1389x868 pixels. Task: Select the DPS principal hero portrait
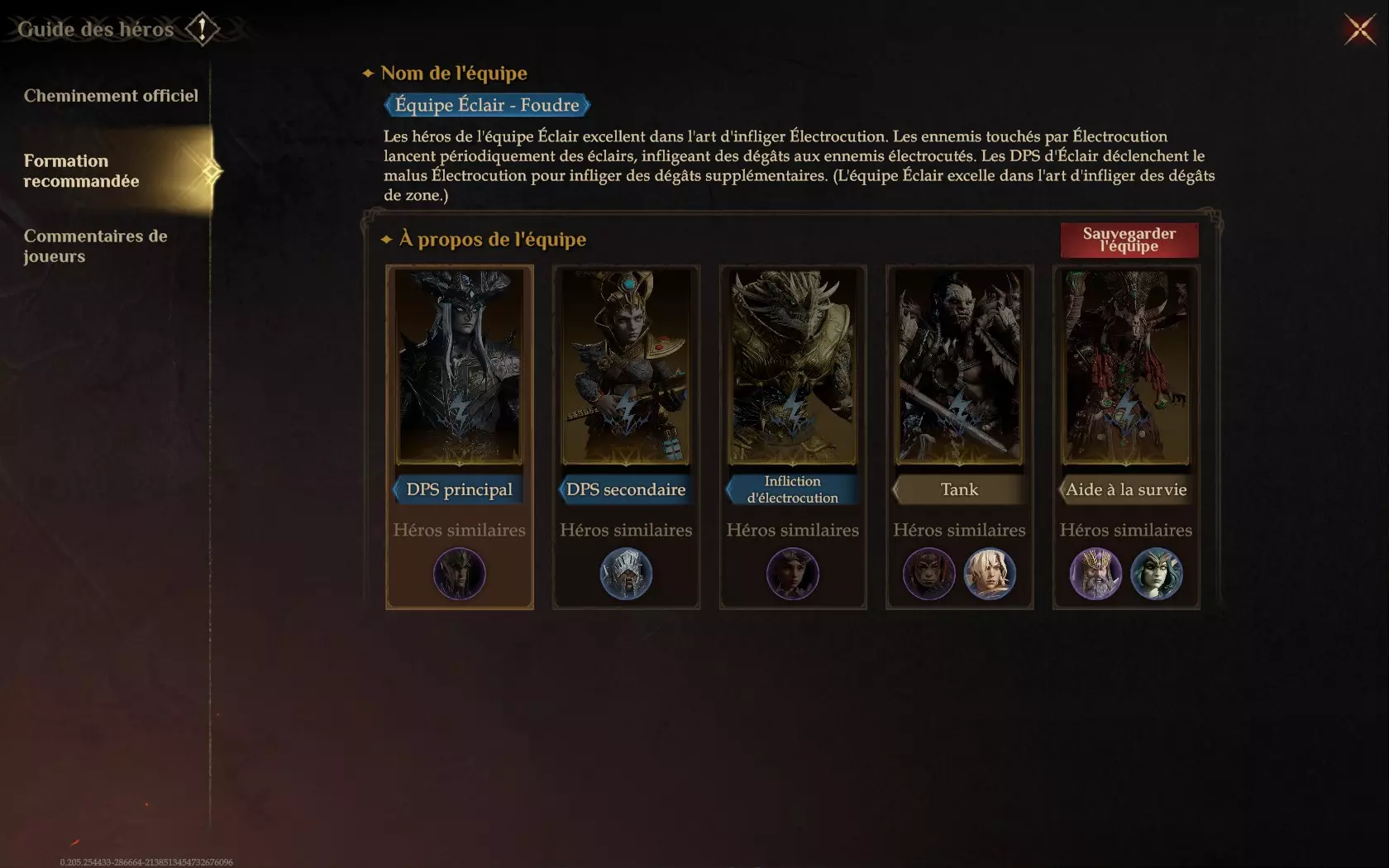click(460, 367)
